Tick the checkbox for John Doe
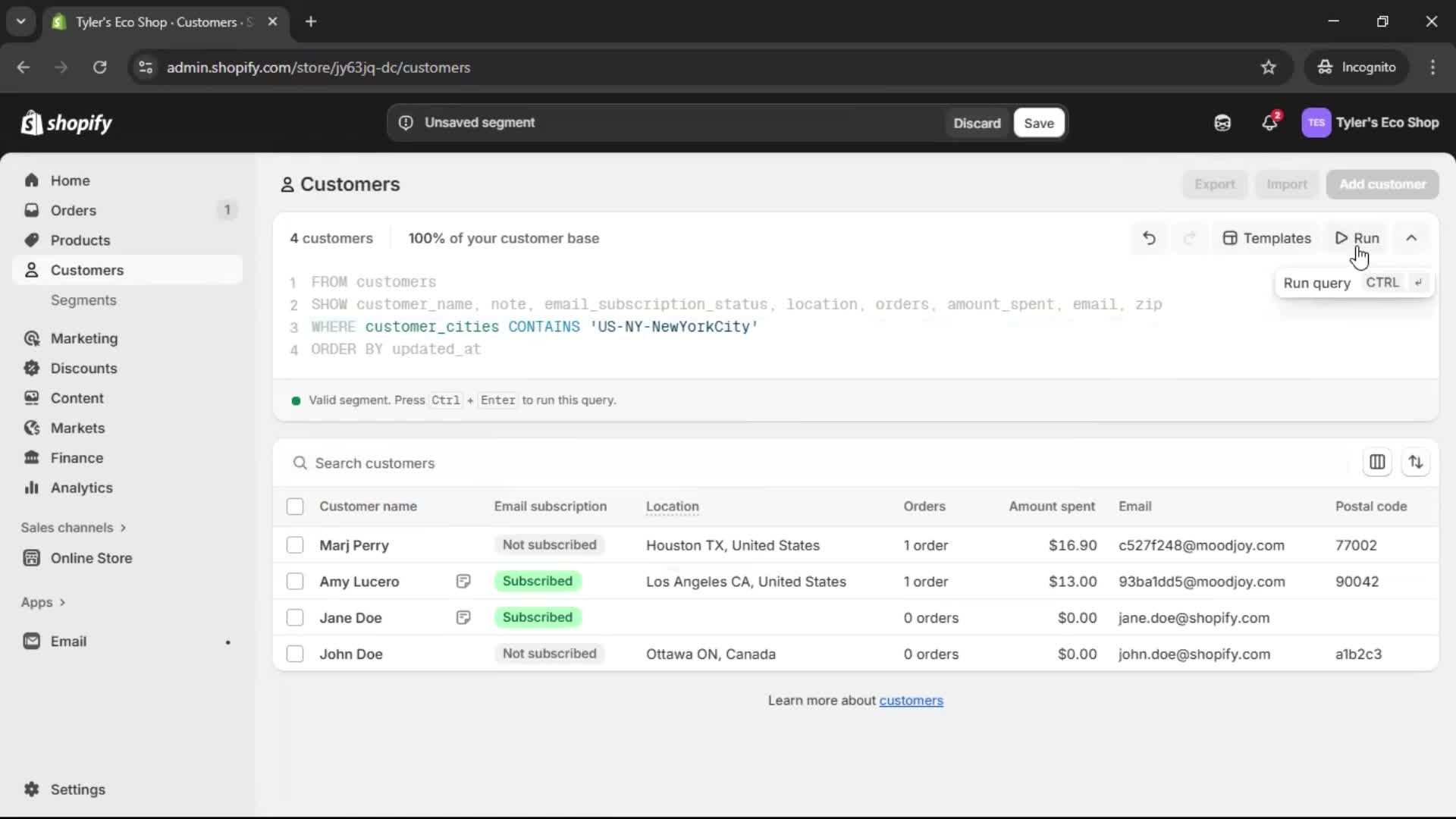Viewport: 1456px width, 819px height. (x=295, y=654)
